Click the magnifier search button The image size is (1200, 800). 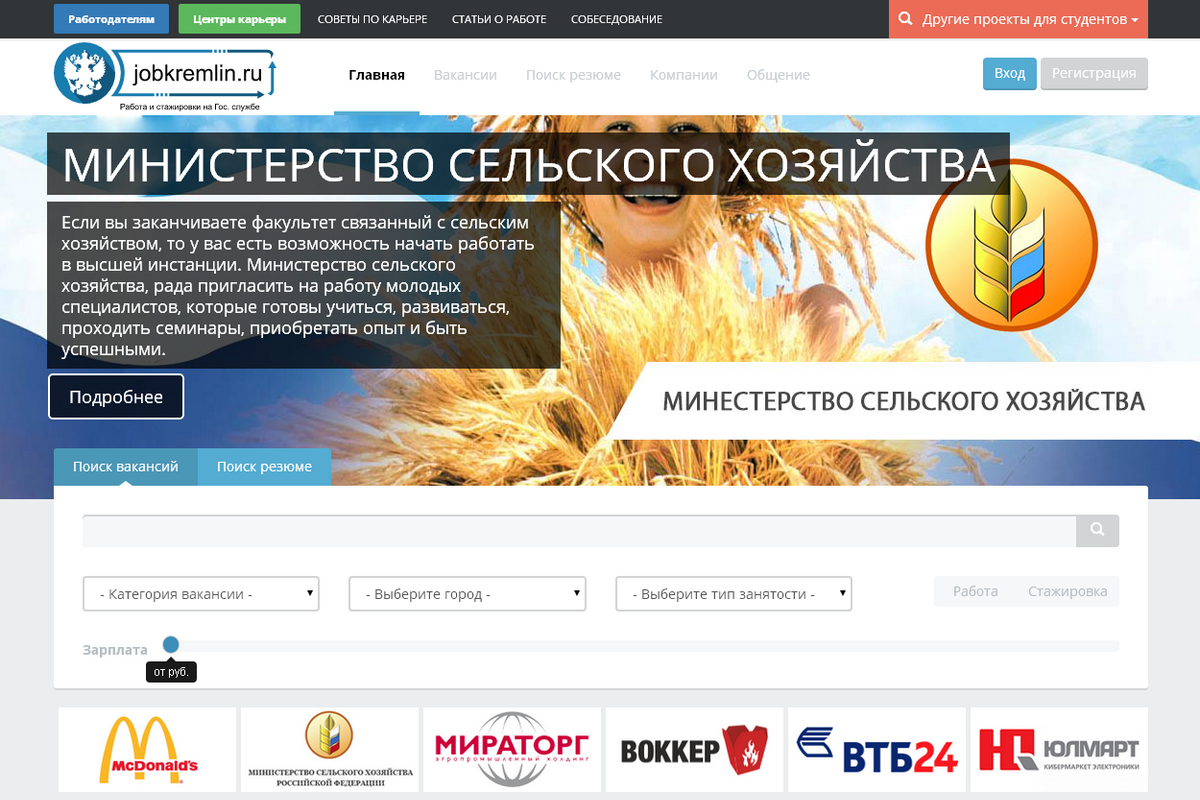click(1097, 530)
